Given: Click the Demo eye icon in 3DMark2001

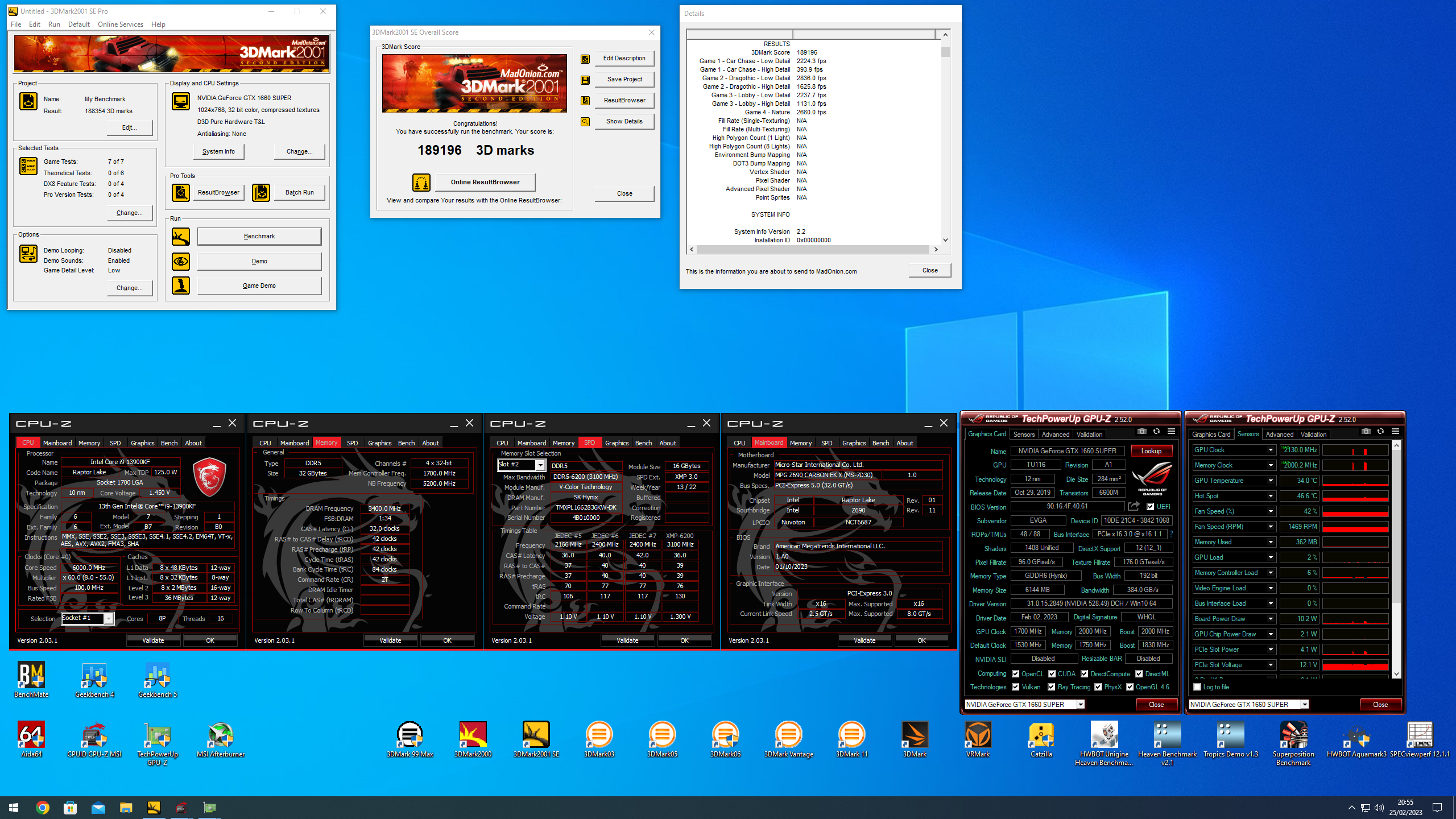Looking at the screenshot, I should 181,262.
